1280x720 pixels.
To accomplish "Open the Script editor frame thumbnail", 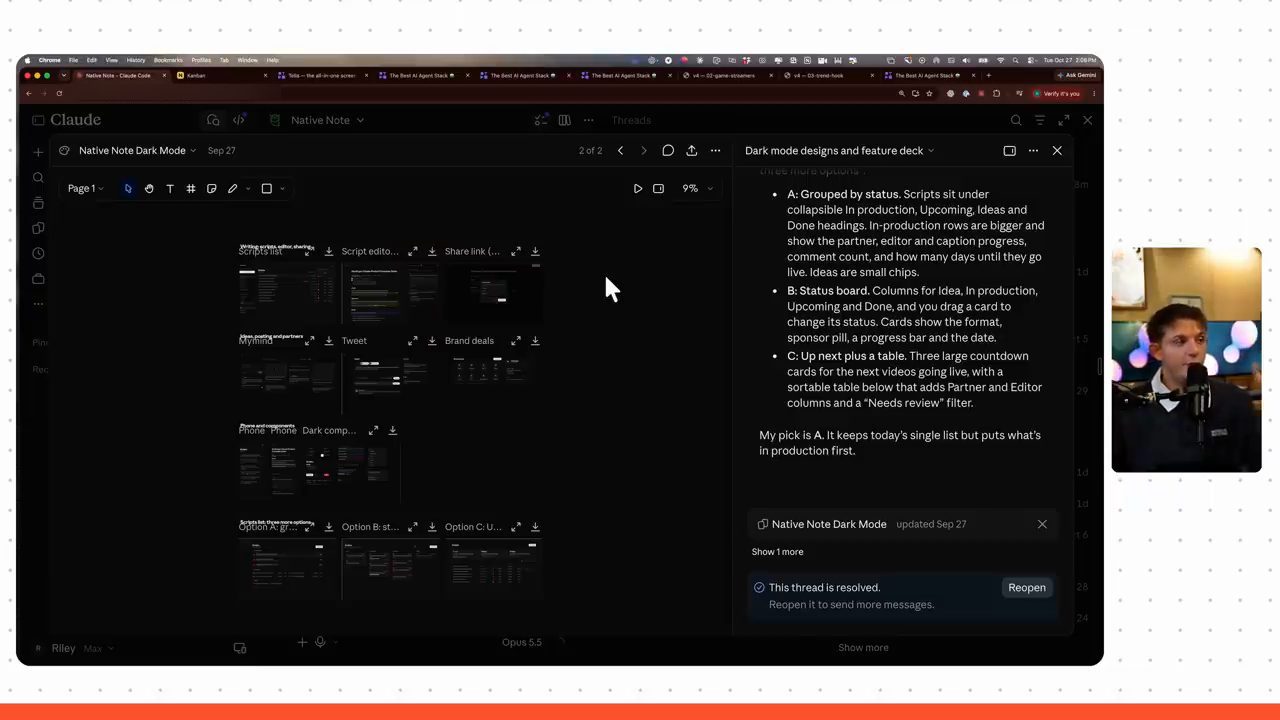I will (390, 294).
